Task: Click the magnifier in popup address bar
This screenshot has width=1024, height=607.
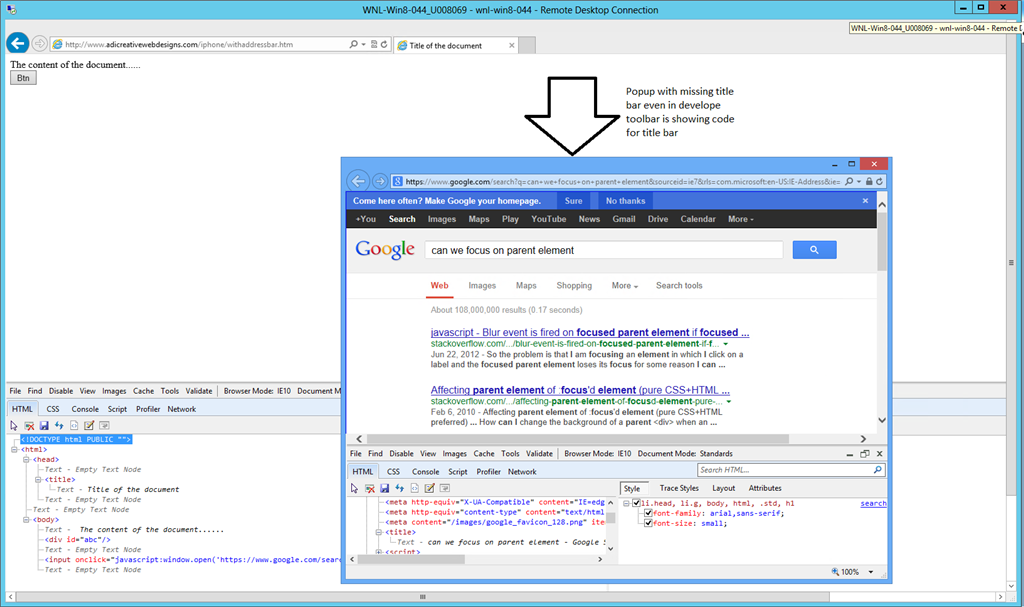Action: [x=849, y=182]
